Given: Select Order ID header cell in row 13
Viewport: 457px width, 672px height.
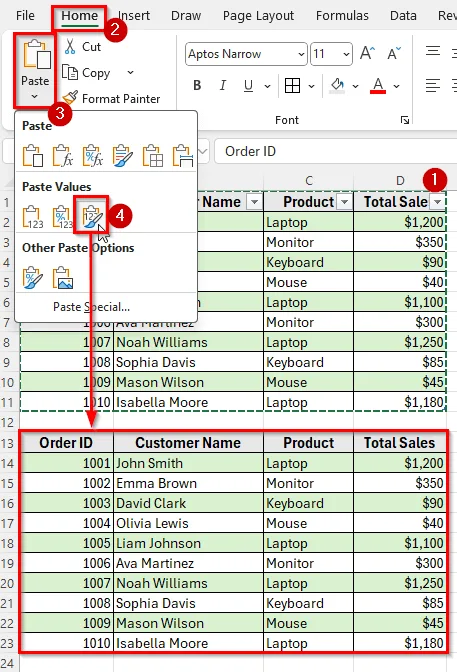Looking at the screenshot, I should pyautogui.click(x=66, y=443).
